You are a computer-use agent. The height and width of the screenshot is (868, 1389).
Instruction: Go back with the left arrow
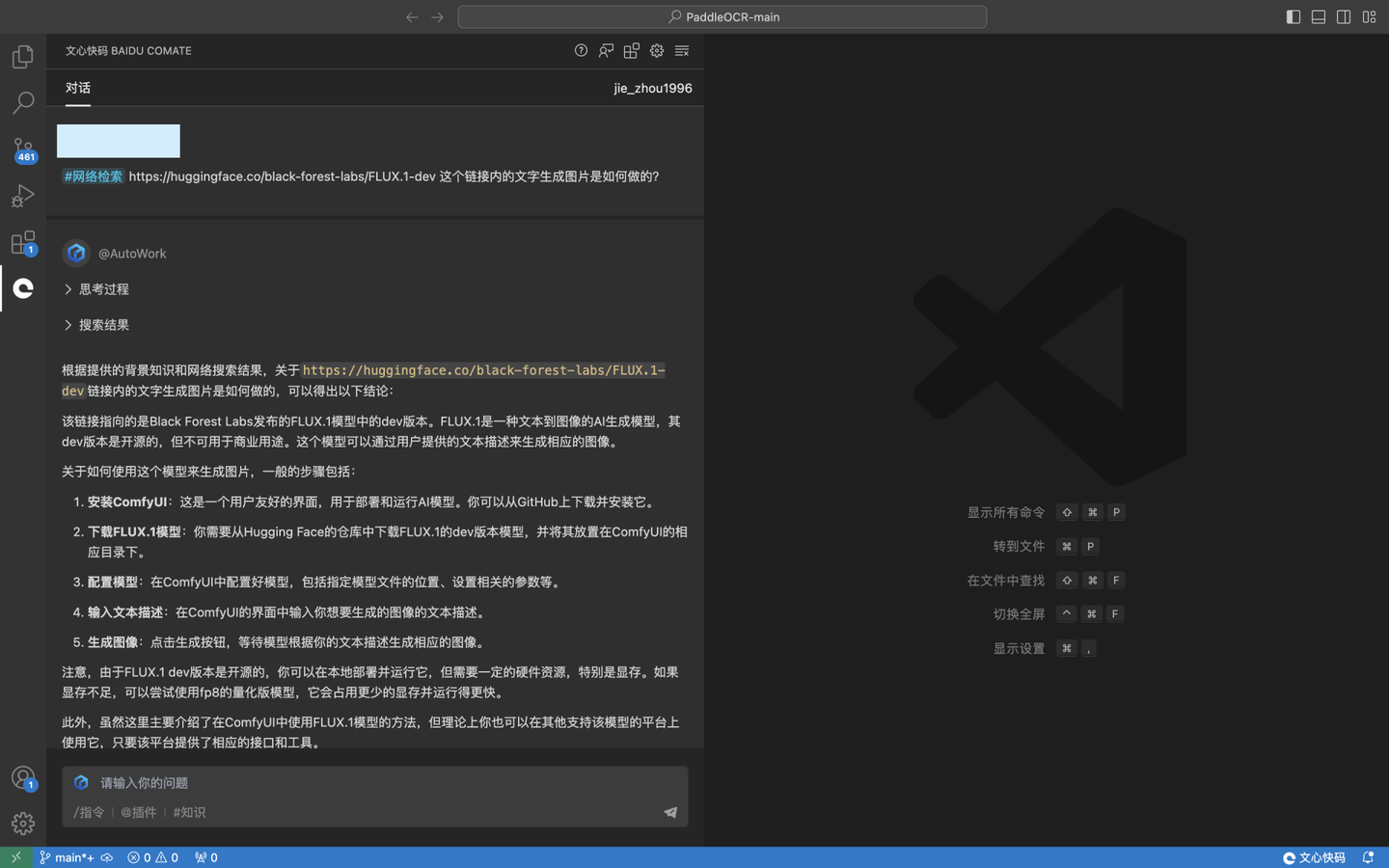coord(412,16)
